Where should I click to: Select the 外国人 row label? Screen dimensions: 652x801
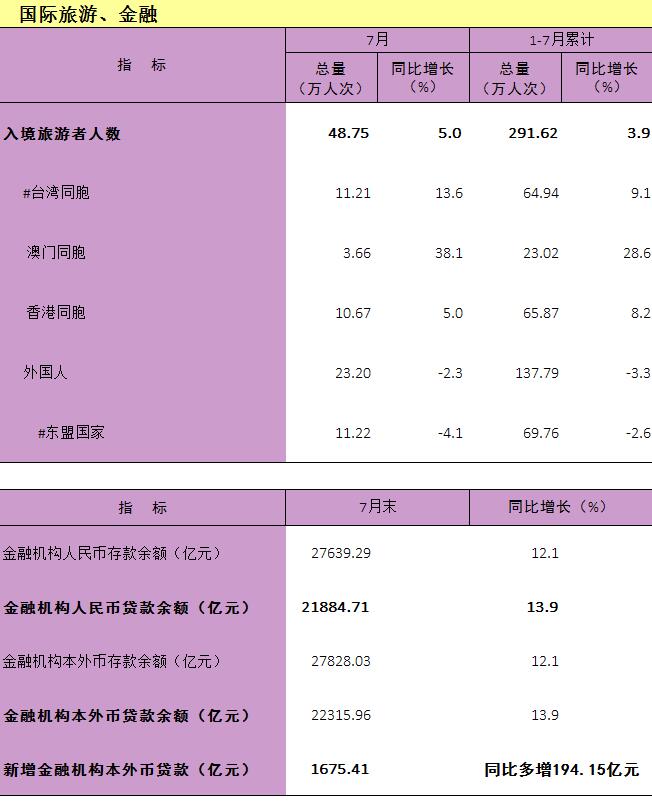45,372
